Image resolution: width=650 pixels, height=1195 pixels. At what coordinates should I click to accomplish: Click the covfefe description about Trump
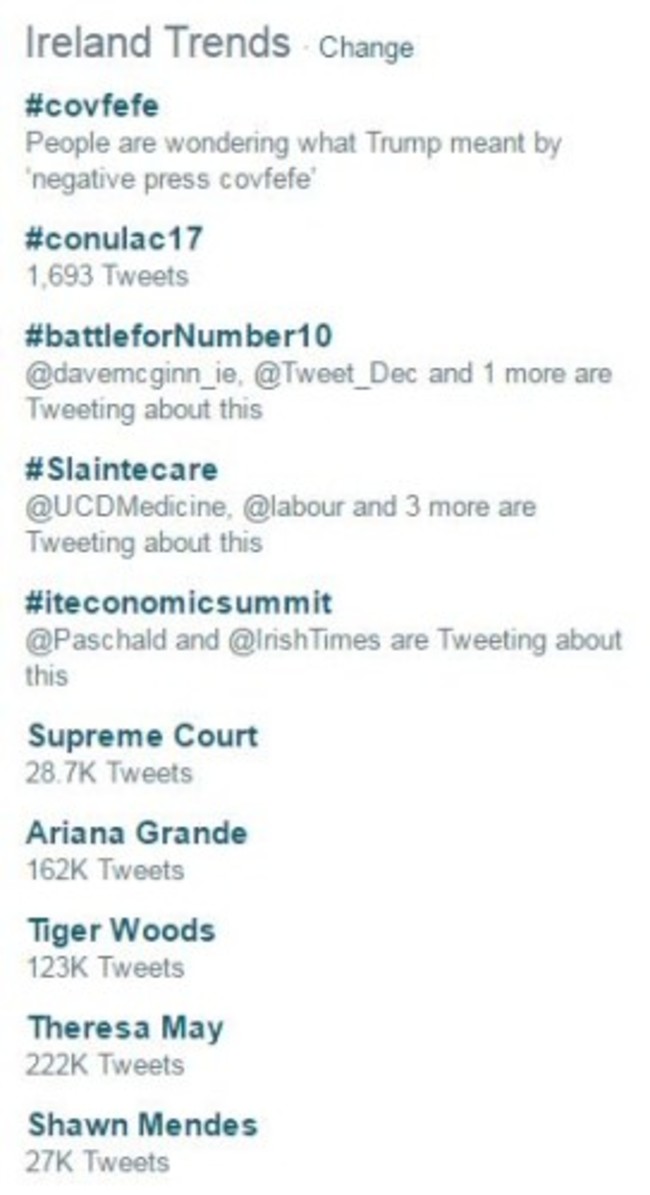(x=293, y=159)
